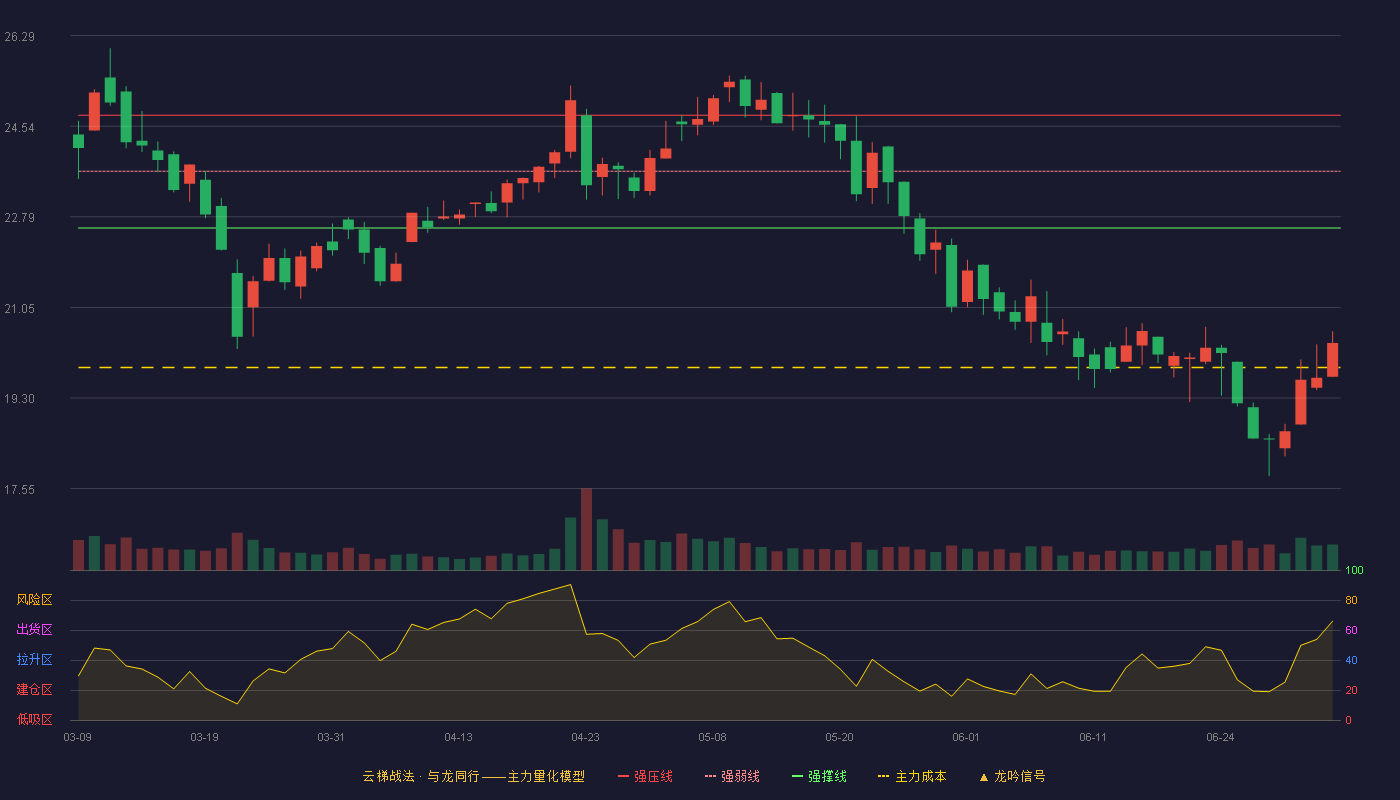Click the 05-08 date label
Screen dimensions: 1400x800
(712, 737)
